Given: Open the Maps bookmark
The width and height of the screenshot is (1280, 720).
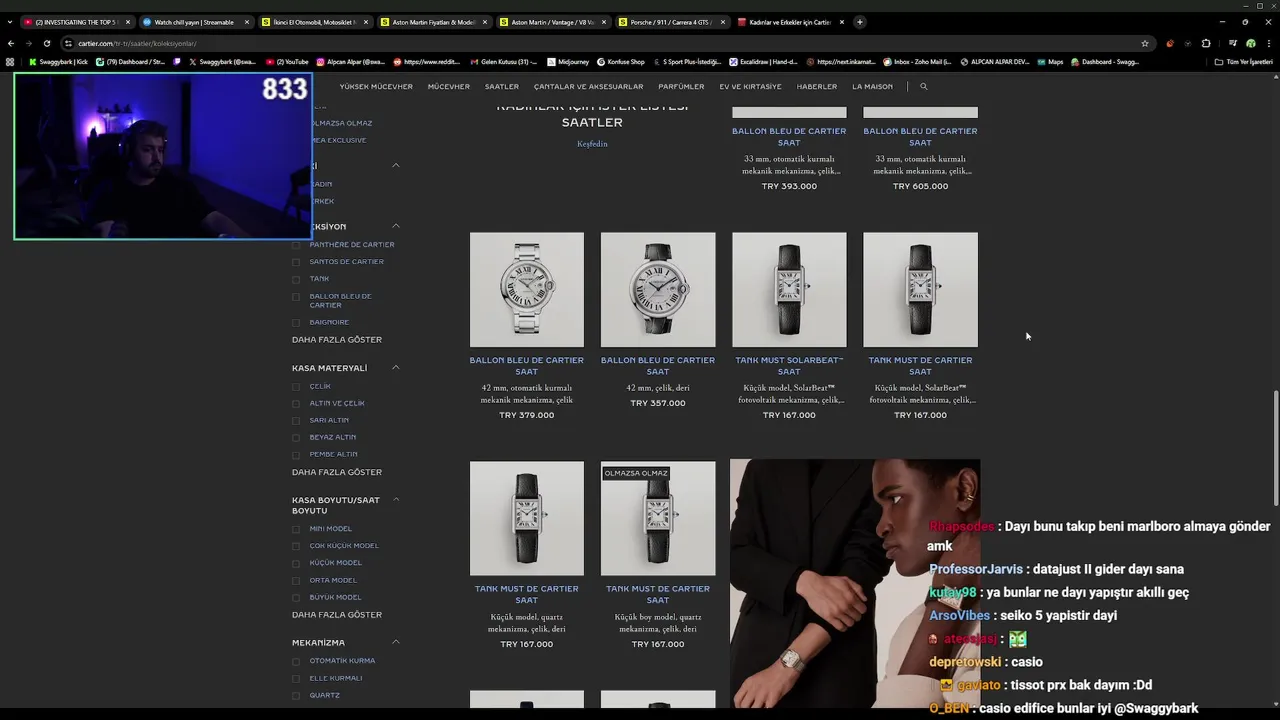Looking at the screenshot, I should click(x=1050, y=62).
